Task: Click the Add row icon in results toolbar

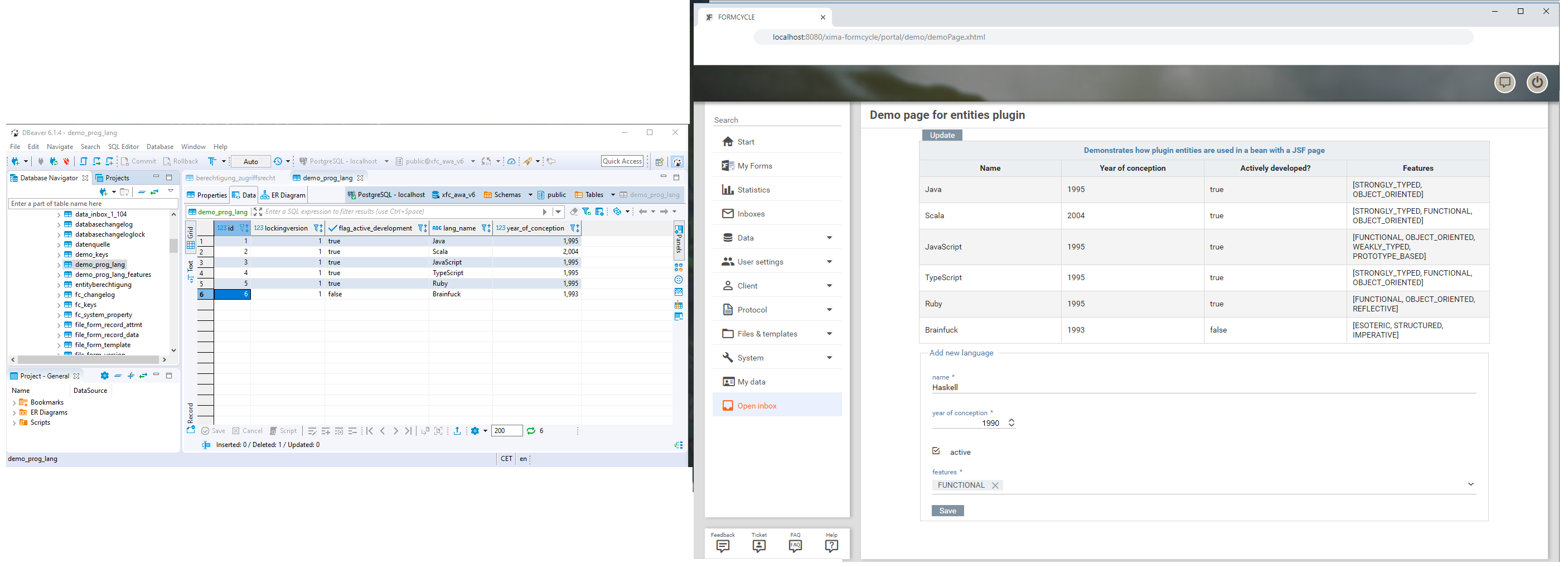Action: (326, 431)
